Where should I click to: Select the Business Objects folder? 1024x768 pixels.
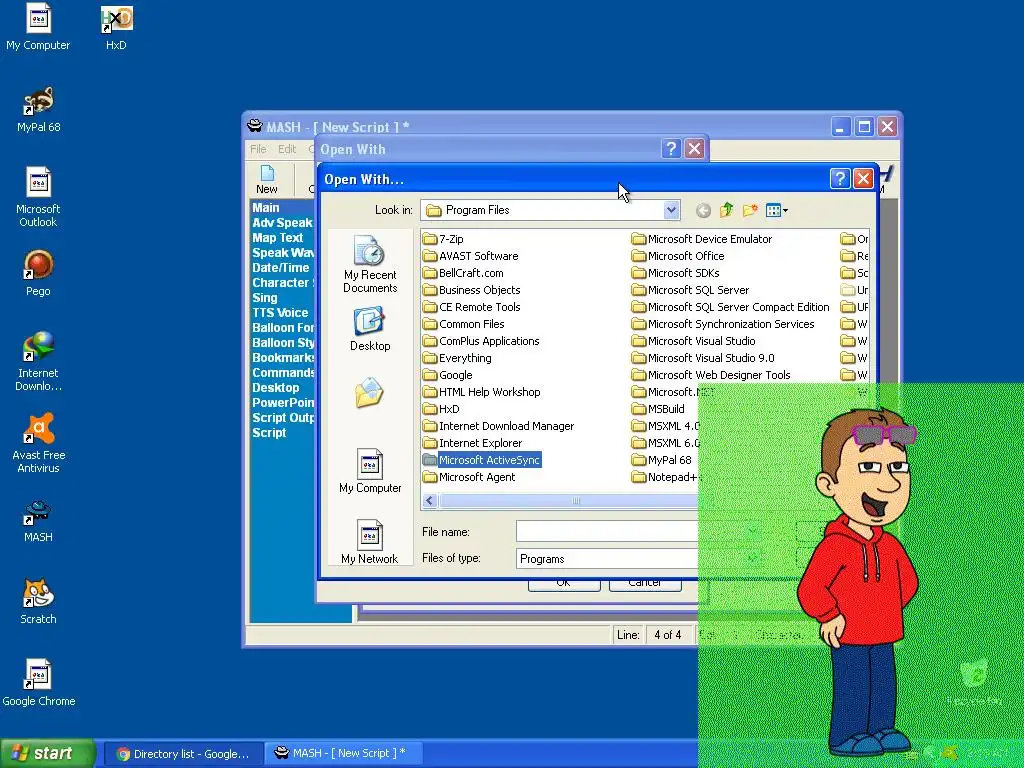(472, 290)
